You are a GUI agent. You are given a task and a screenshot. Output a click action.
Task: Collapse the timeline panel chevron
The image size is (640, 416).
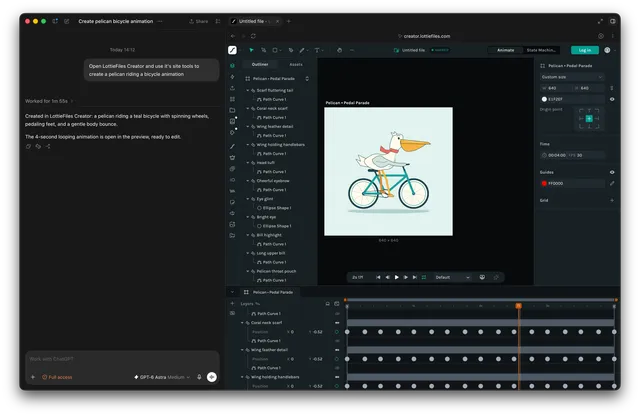tap(232, 292)
